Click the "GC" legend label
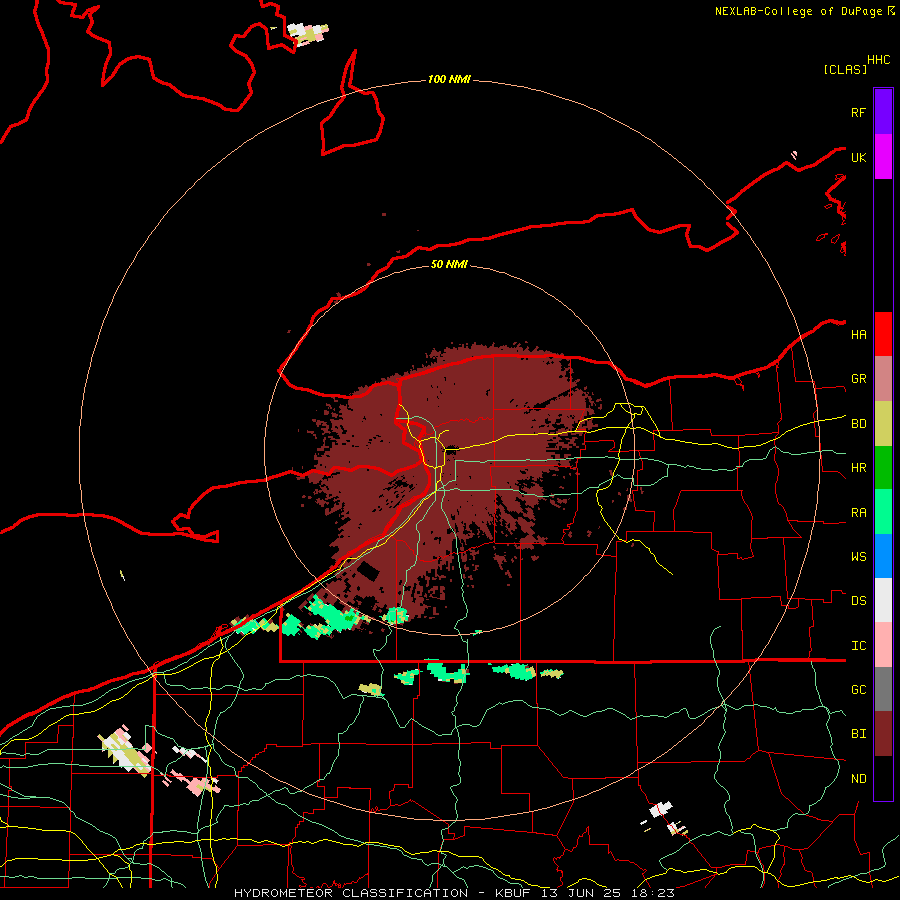900x900 pixels. click(858, 690)
